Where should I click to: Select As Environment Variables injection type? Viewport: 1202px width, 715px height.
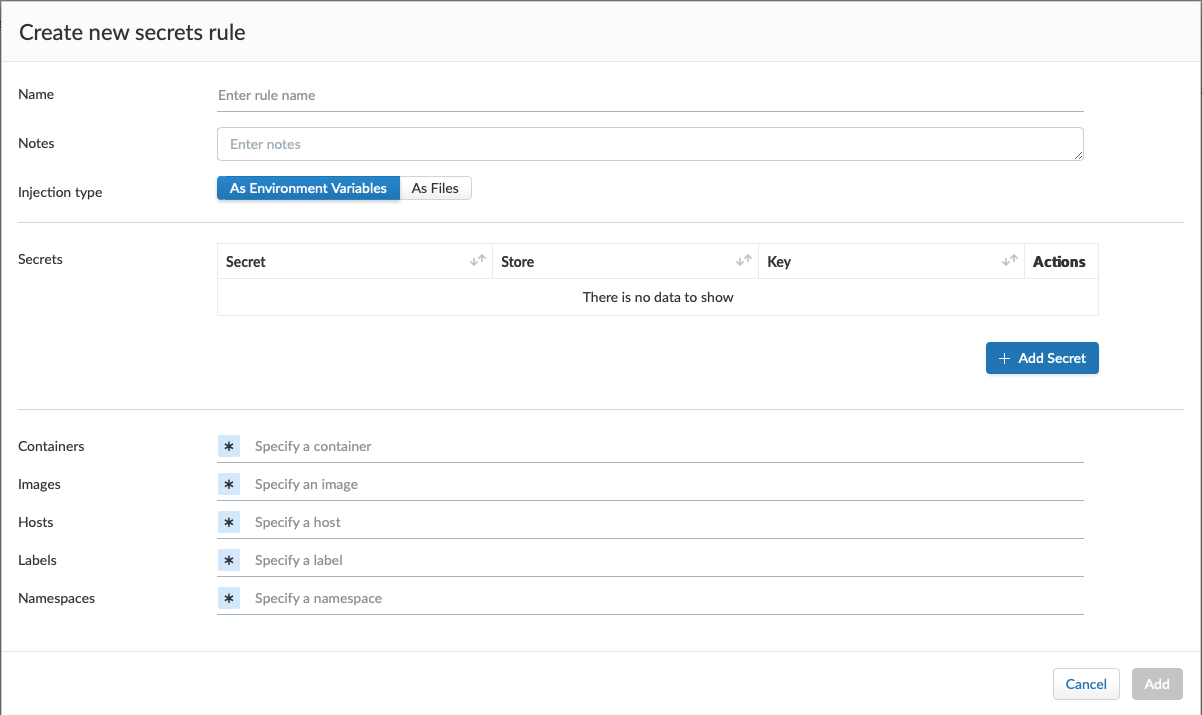point(308,188)
